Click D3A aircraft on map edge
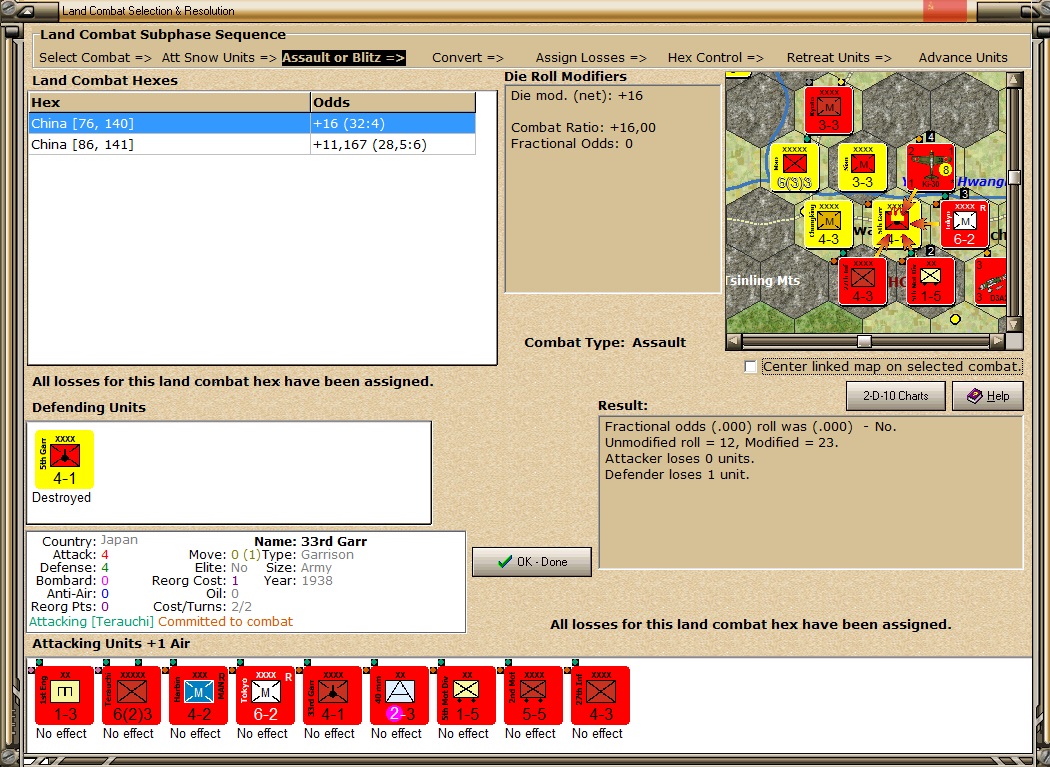 pyautogui.click(x=990, y=281)
